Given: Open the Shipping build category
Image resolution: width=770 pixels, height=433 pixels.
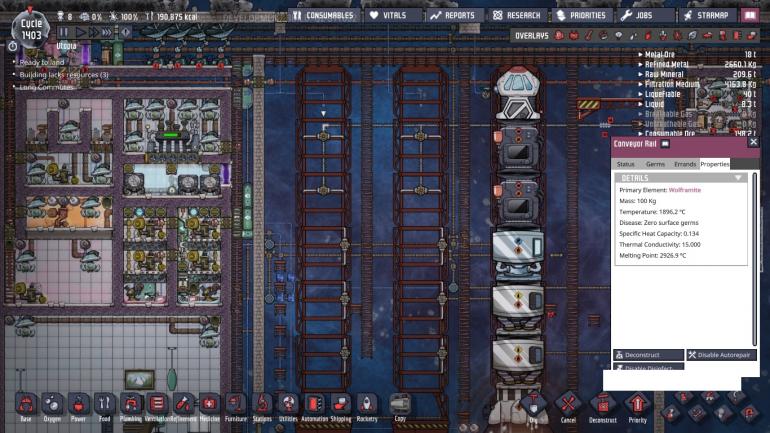Looking at the screenshot, I should (341, 406).
